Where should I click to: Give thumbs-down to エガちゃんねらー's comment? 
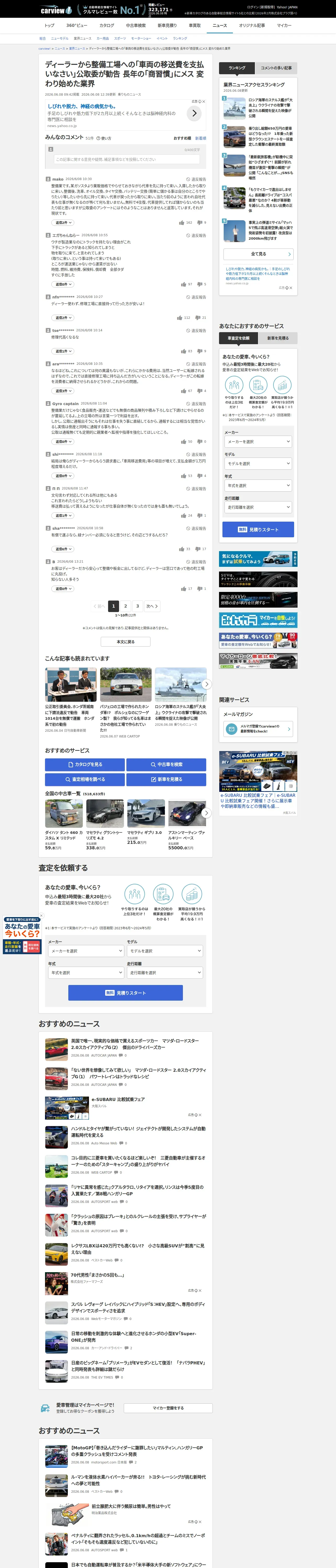(x=200, y=284)
